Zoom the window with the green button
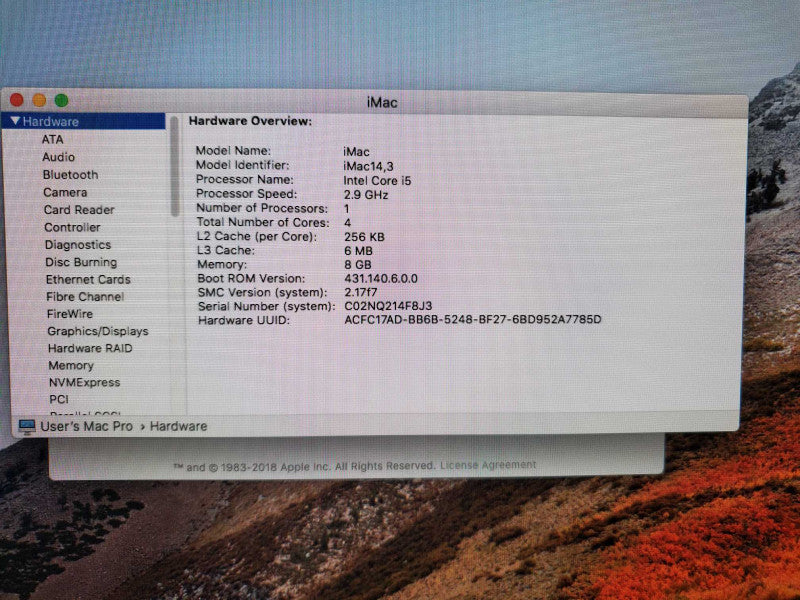 tap(62, 100)
